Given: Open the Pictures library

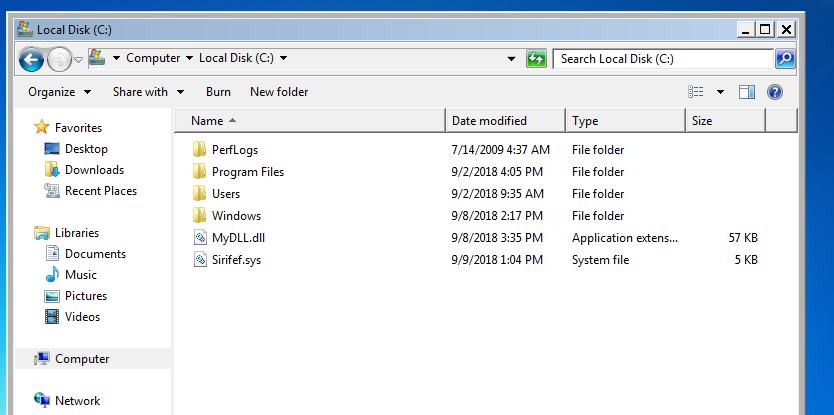Looking at the screenshot, I should pyautogui.click(x=76, y=296).
